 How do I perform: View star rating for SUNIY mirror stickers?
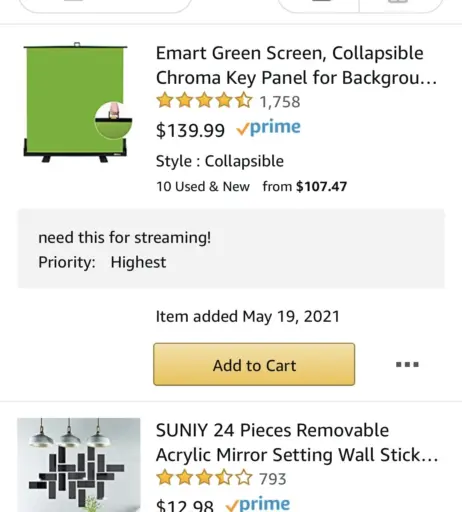click(x=204, y=478)
